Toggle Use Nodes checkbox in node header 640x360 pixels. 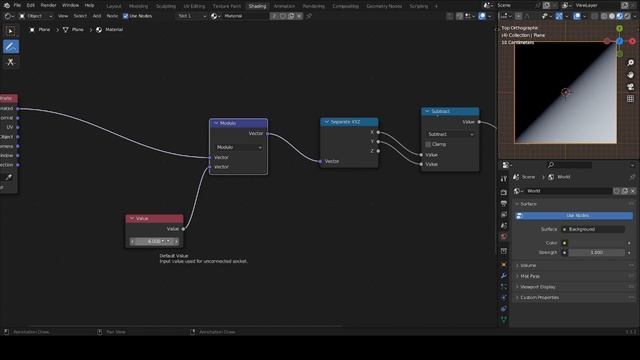(x=125, y=16)
